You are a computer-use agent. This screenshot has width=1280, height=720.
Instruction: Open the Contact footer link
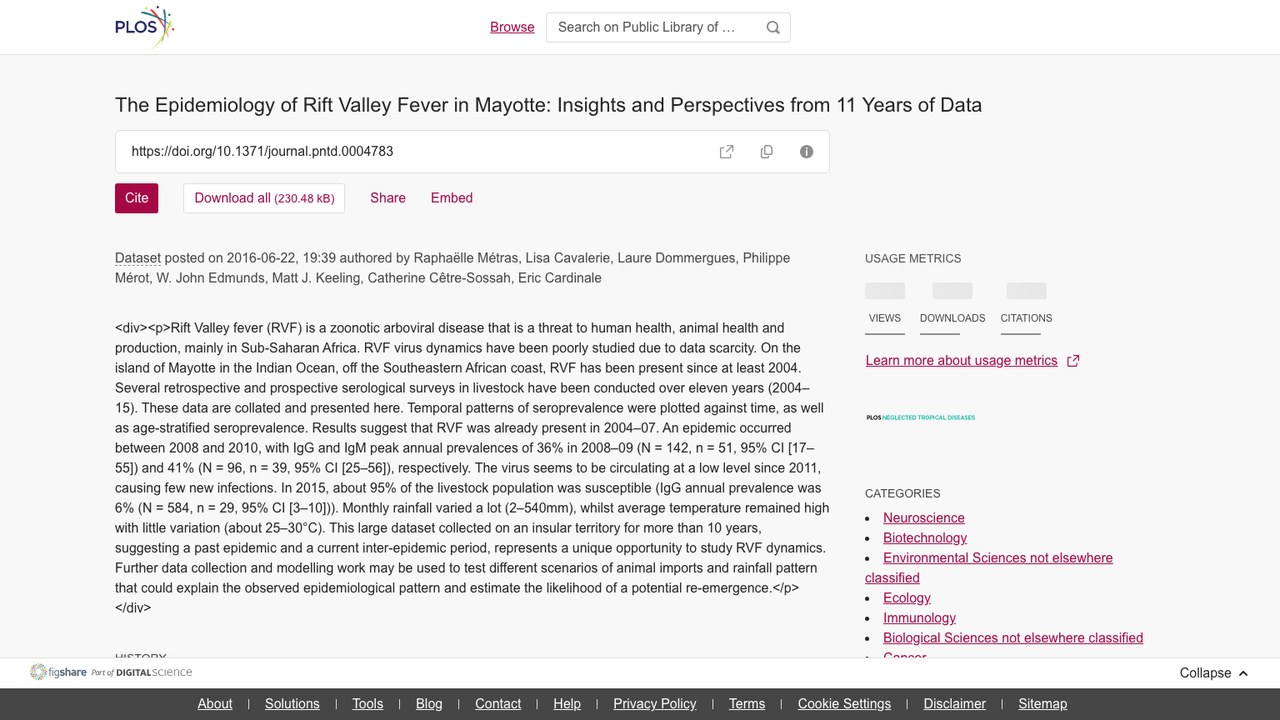498,704
